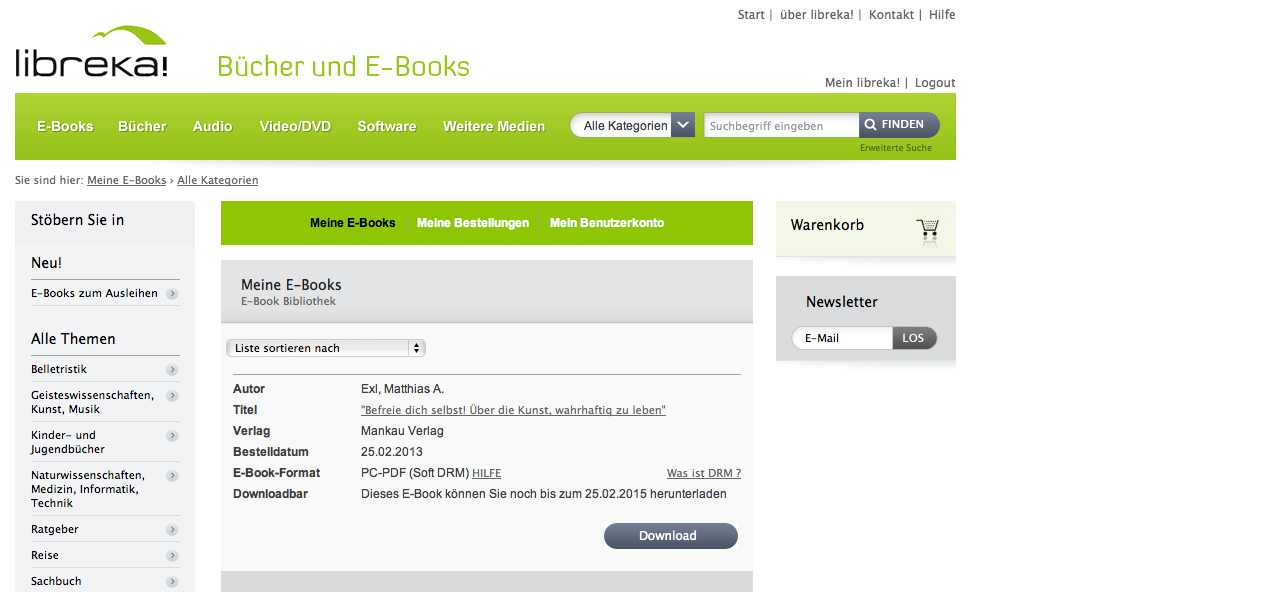This screenshot has width=1279, height=592.
Task: Open the Alle Kategorien search dropdown
Action: 632,126
